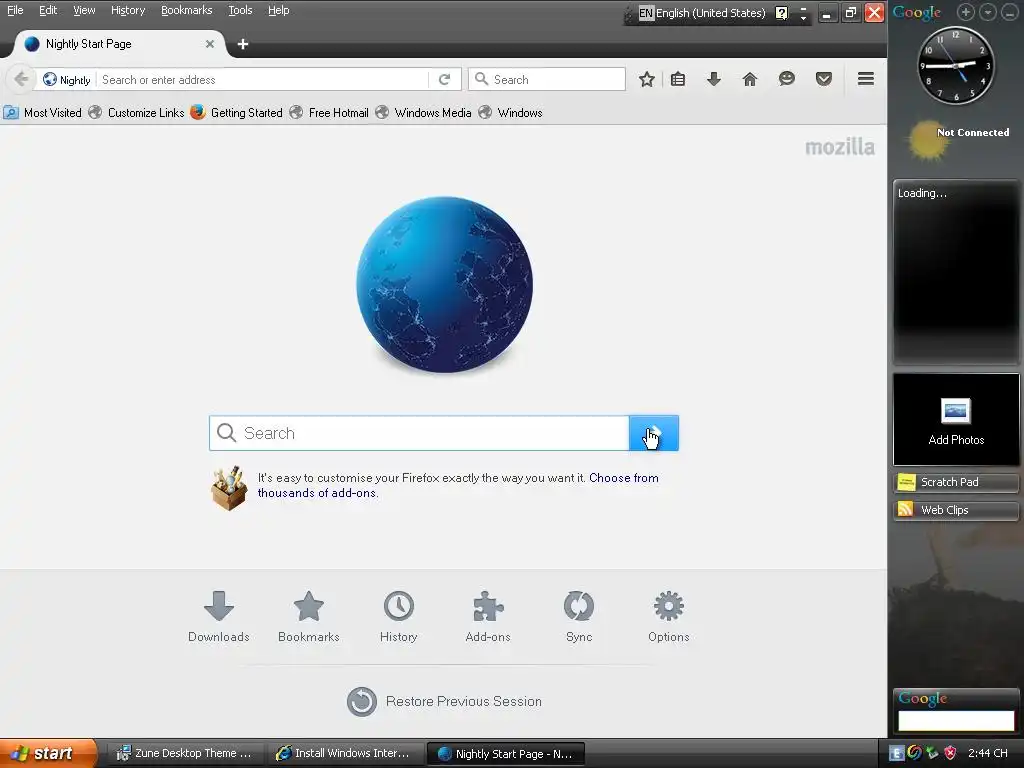This screenshot has width=1024, height=768.
Task: Open the hamburger menu button
Action: (x=866, y=79)
